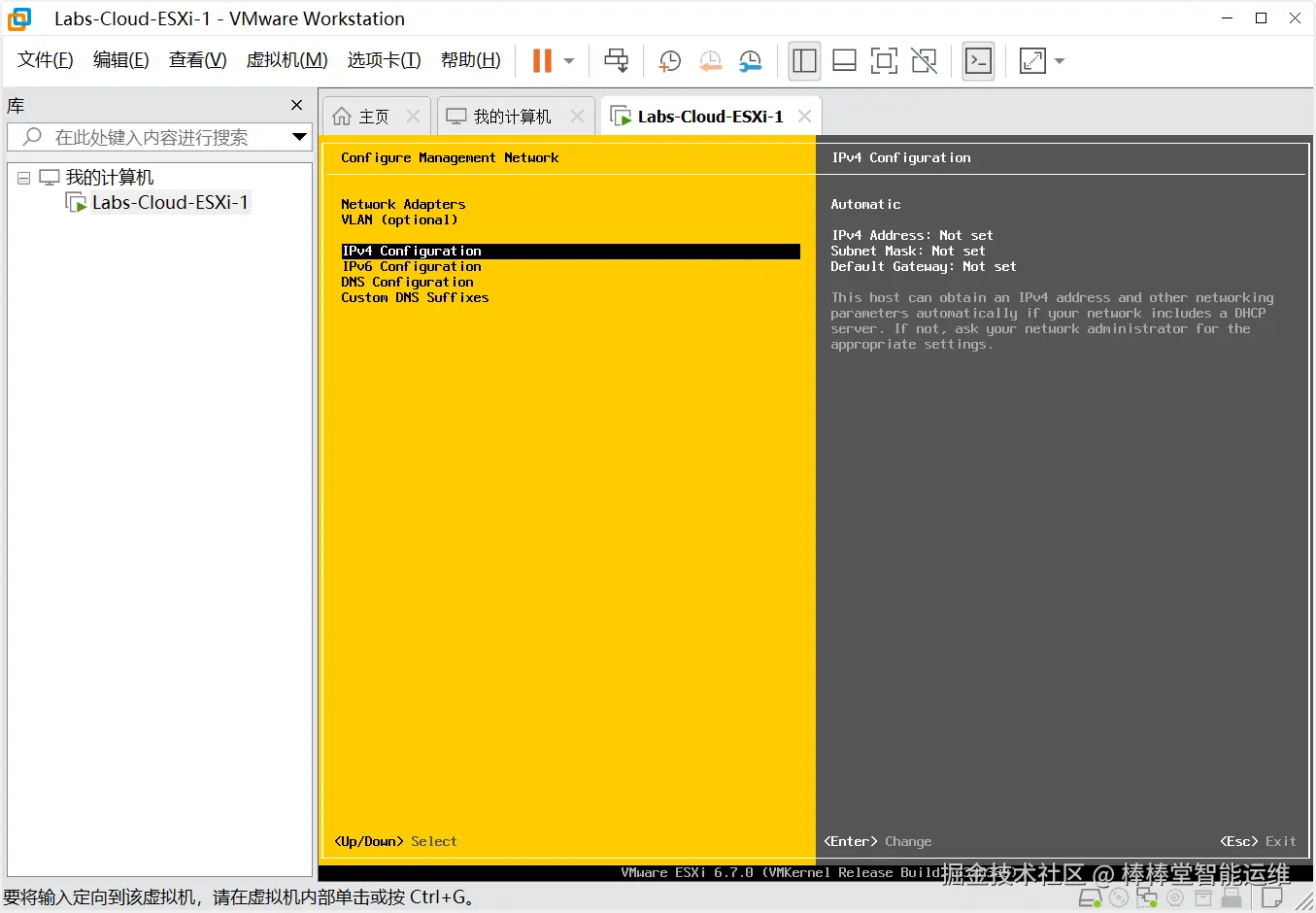Click the printer device status icon
Image resolution: width=1316 pixels, height=913 pixels.
tap(1202, 898)
